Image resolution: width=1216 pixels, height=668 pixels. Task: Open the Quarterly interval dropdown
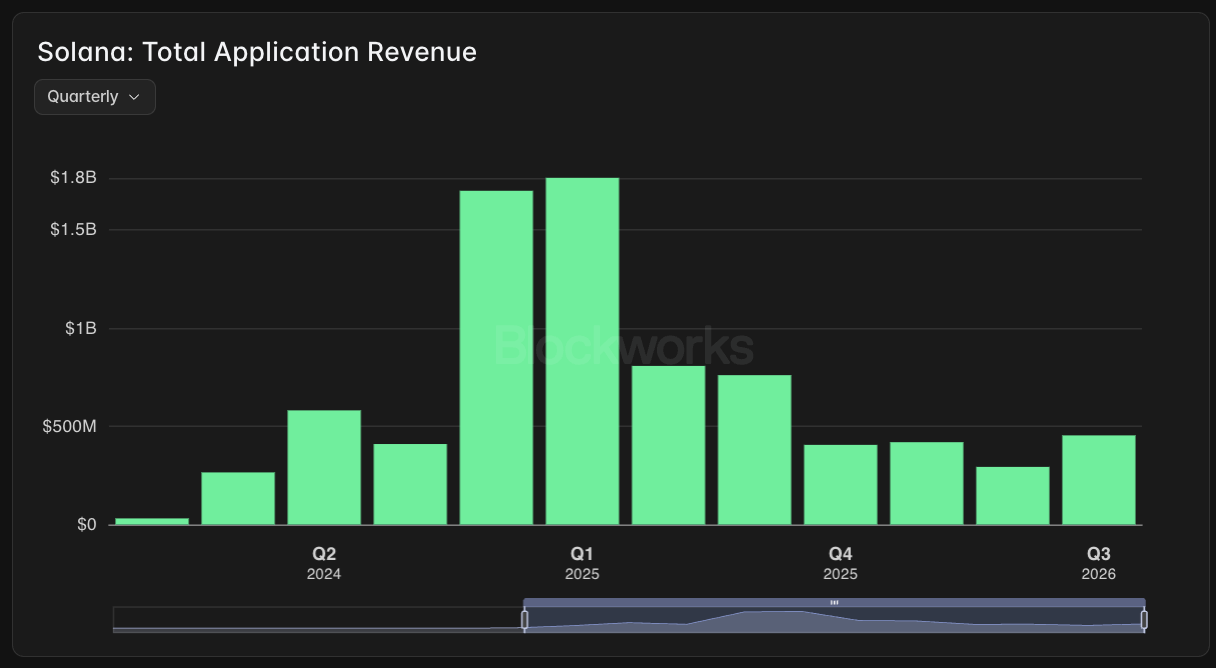[x=95, y=97]
